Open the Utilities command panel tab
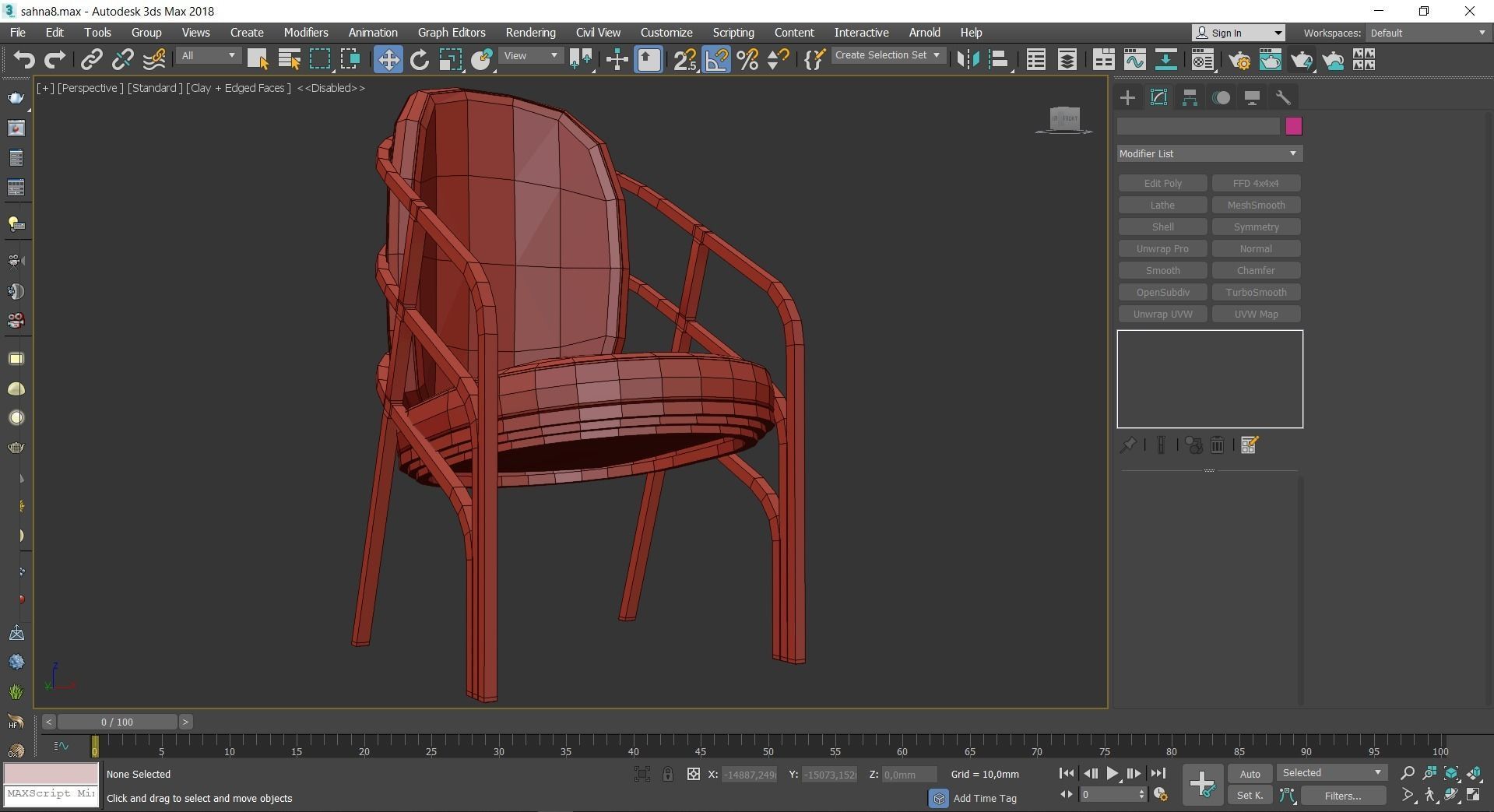 1283,97
